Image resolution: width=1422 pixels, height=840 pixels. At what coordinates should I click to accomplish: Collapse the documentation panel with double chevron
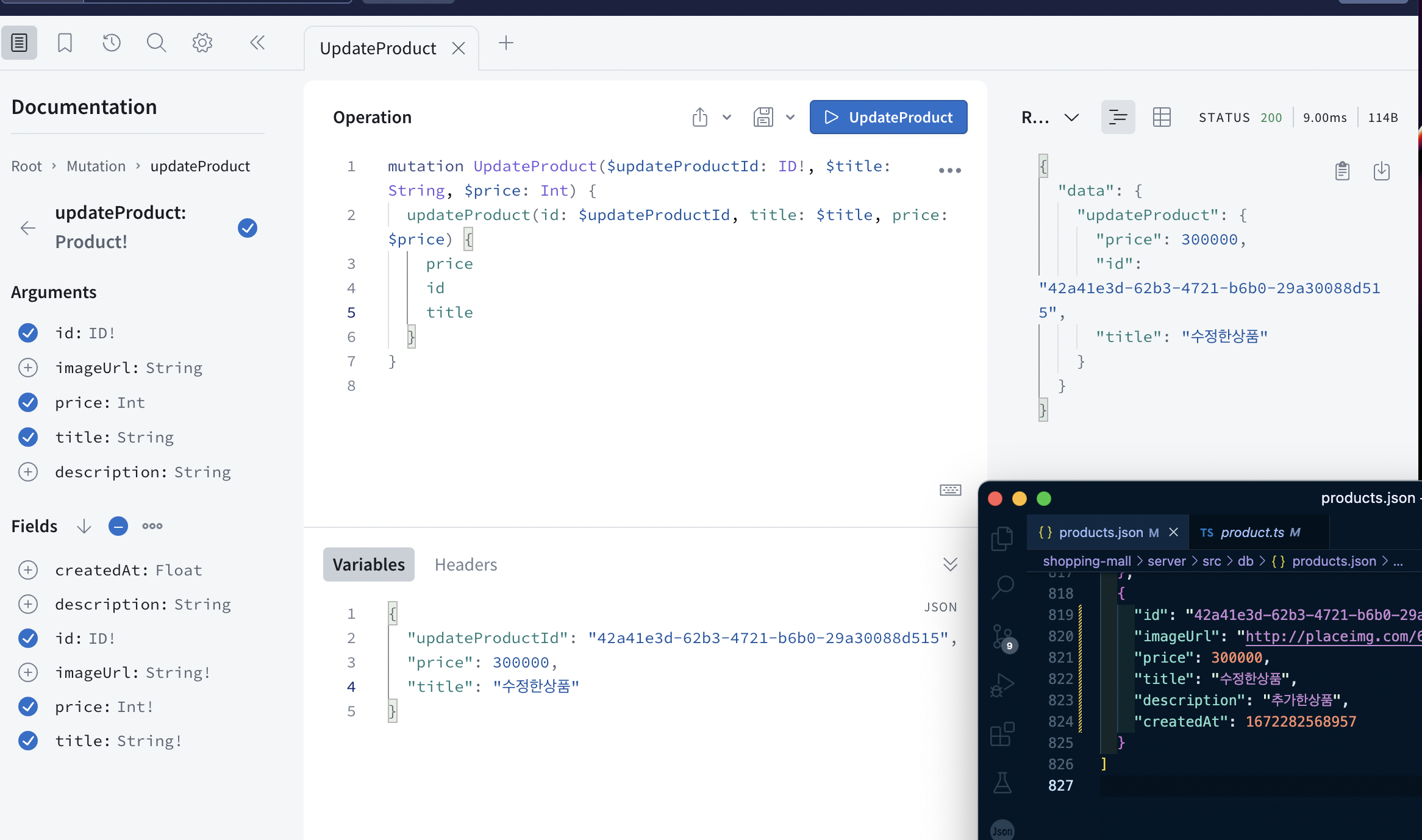(x=257, y=43)
